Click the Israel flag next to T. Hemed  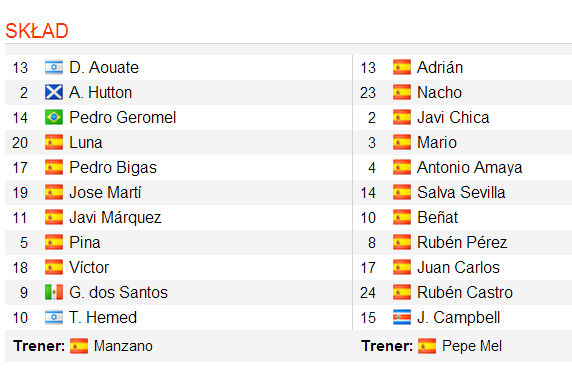click(x=54, y=317)
